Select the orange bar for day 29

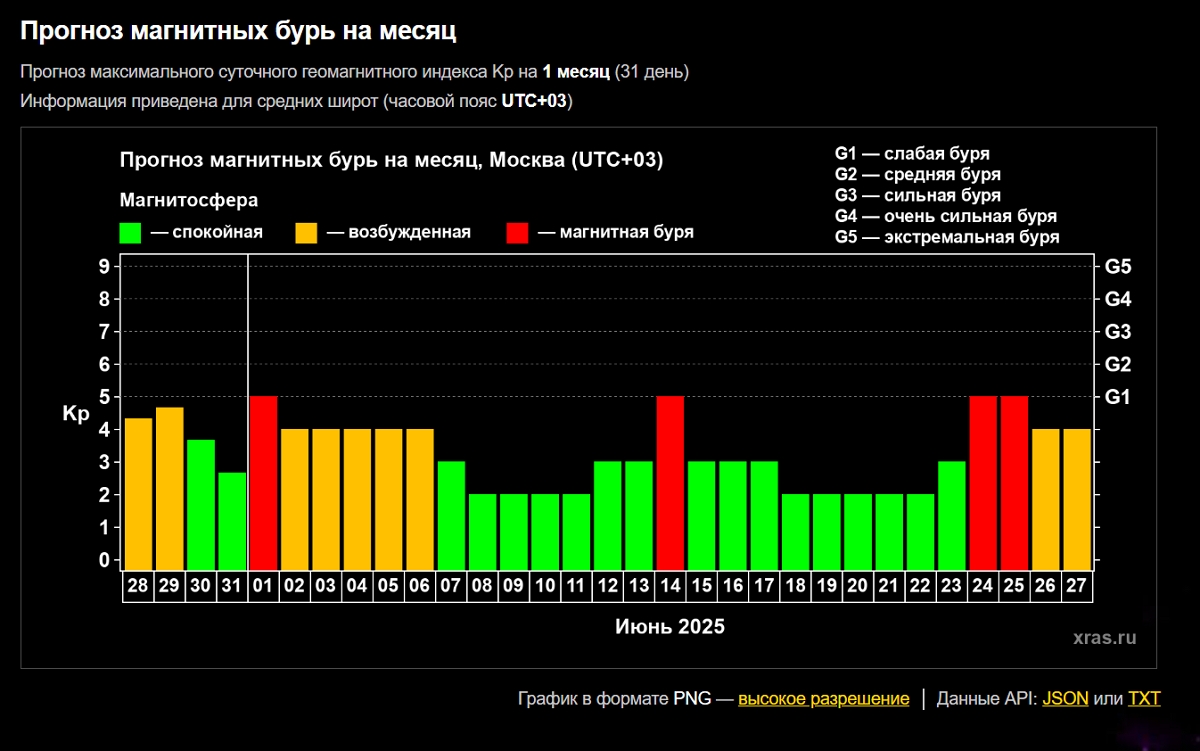coord(169,487)
